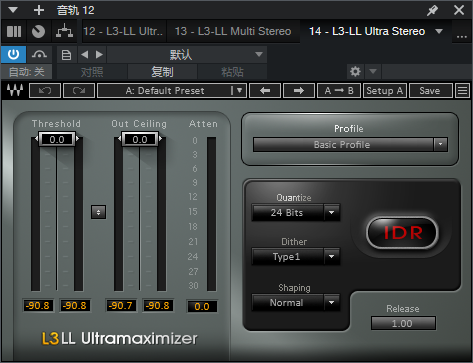The image size is (473, 363).
Task: Load previous host preset arrow
Action: click(85, 55)
